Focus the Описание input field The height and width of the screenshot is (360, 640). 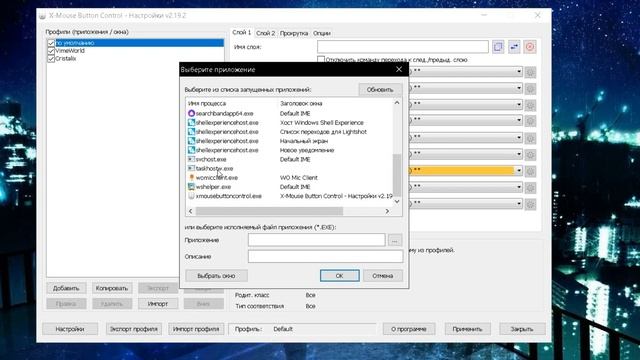[x=325, y=256]
